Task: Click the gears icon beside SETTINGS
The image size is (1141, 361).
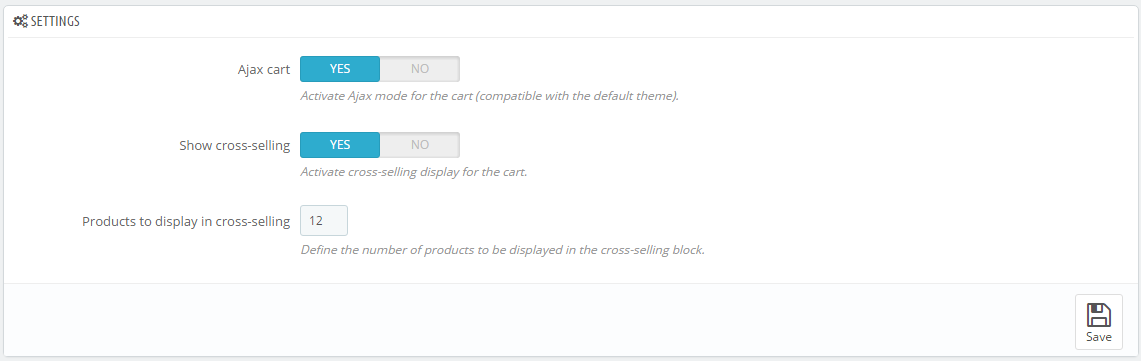Action: [x=21, y=22]
